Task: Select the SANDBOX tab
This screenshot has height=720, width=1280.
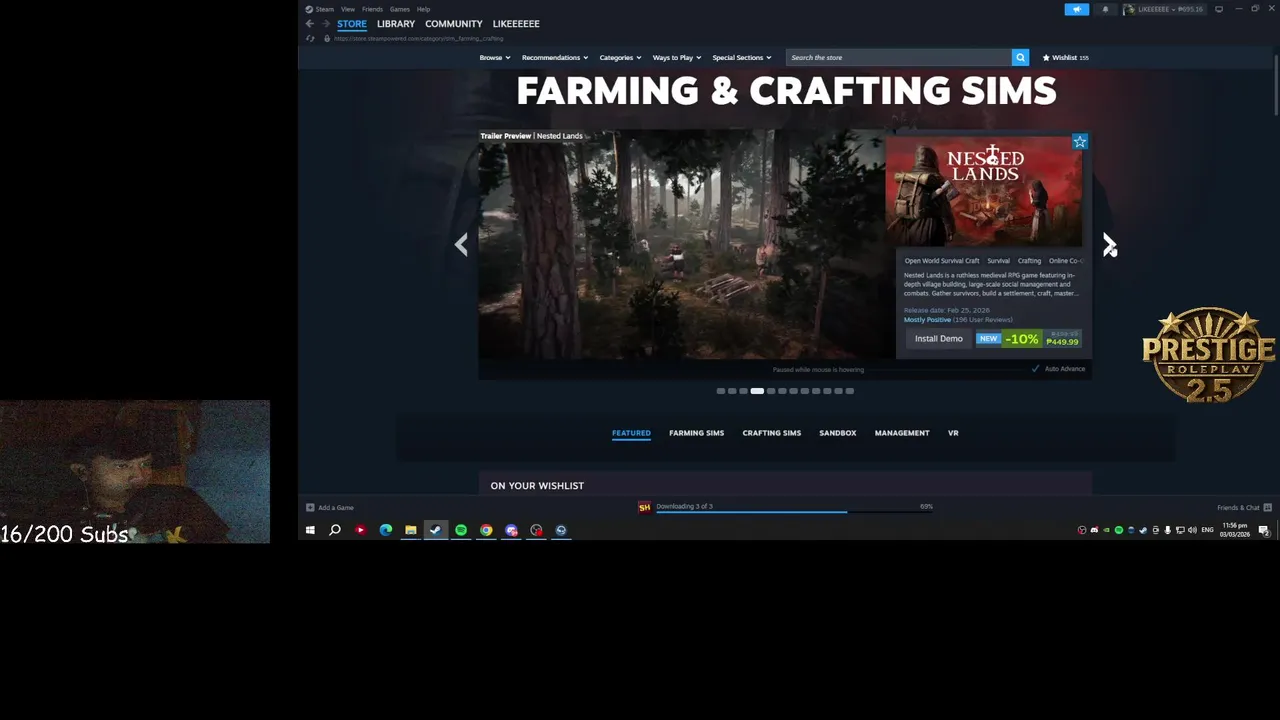Action: click(838, 433)
